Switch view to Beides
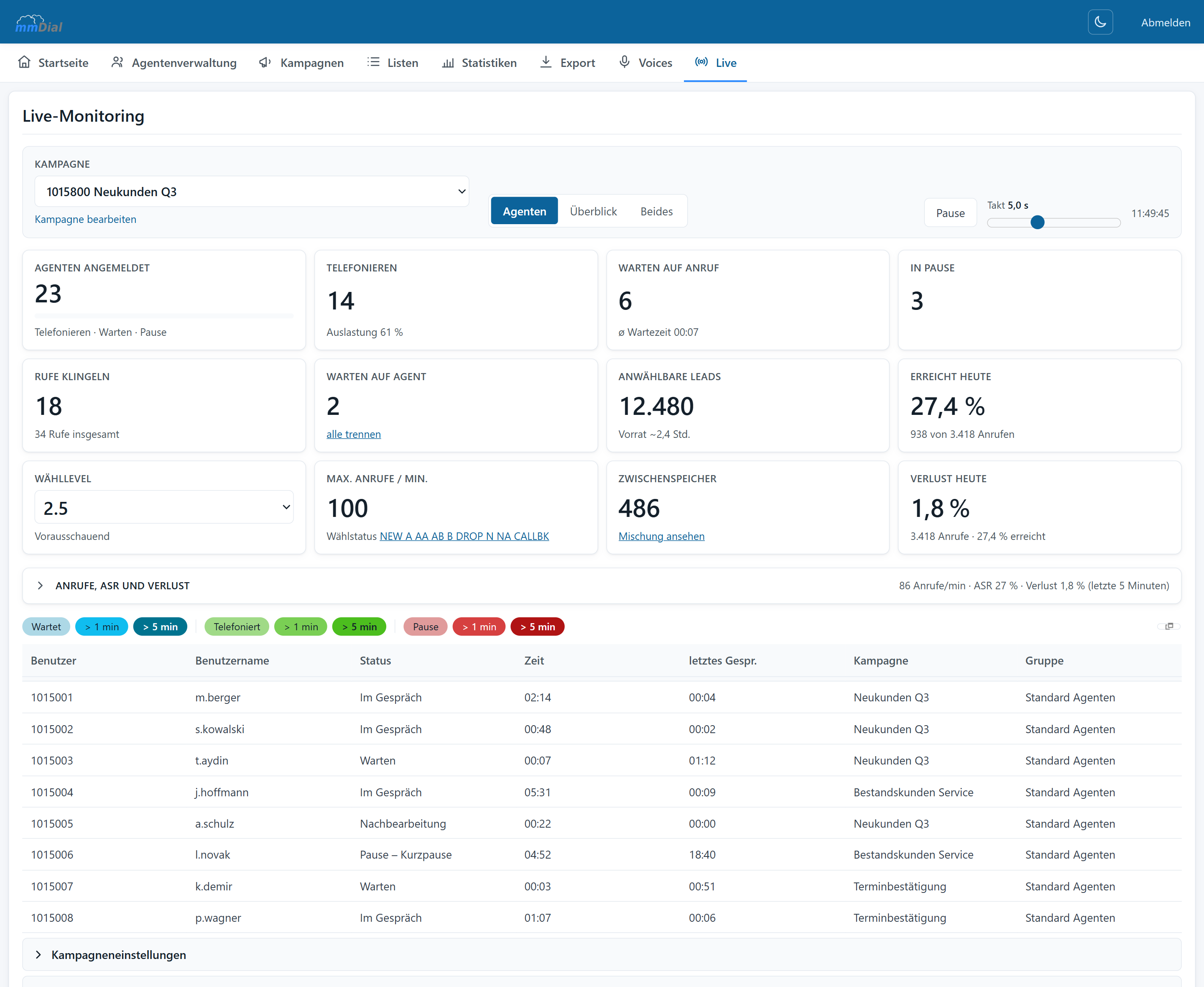The height and width of the screenshot is (987, 1204). tap(656, 211)
